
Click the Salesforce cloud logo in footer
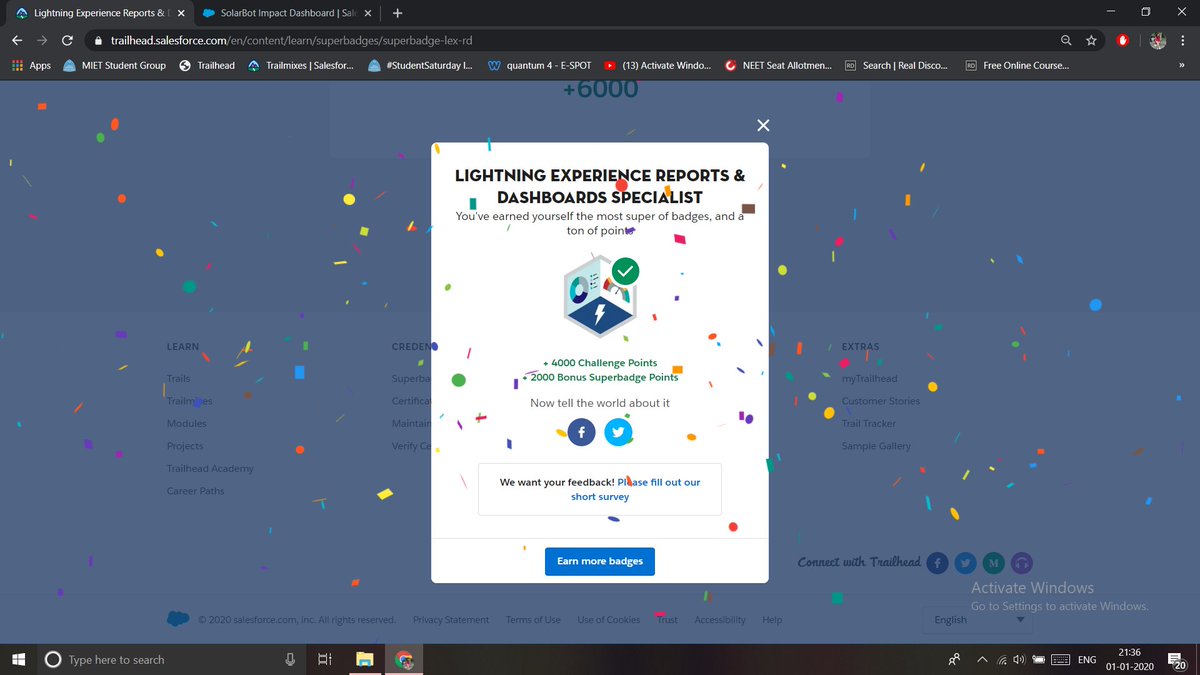178,619
